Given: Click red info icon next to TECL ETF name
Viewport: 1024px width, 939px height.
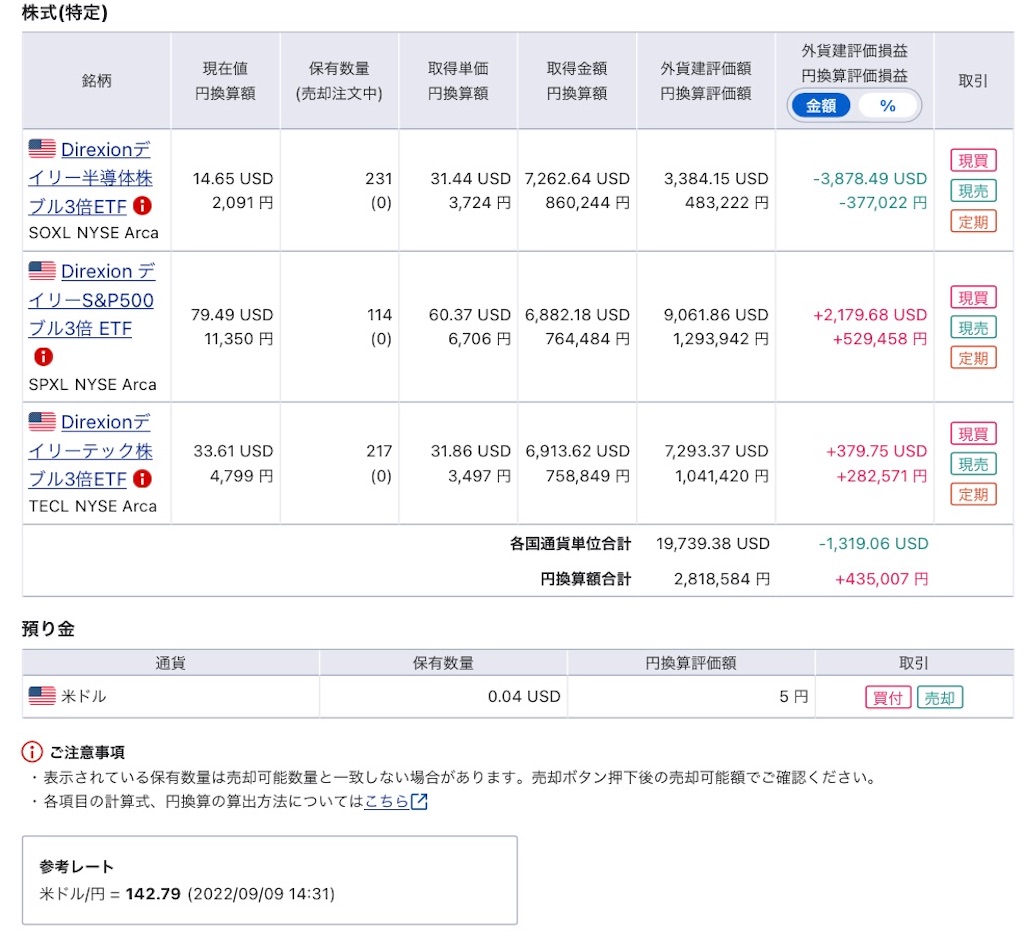Looking at the screenshot, I should coord(142,479).
